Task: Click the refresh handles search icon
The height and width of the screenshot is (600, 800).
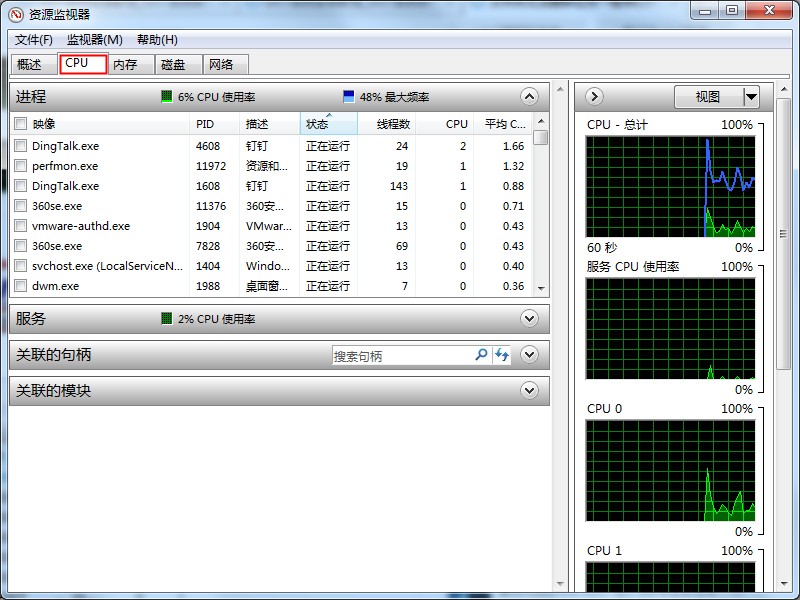Action: (x=502, y=355)
